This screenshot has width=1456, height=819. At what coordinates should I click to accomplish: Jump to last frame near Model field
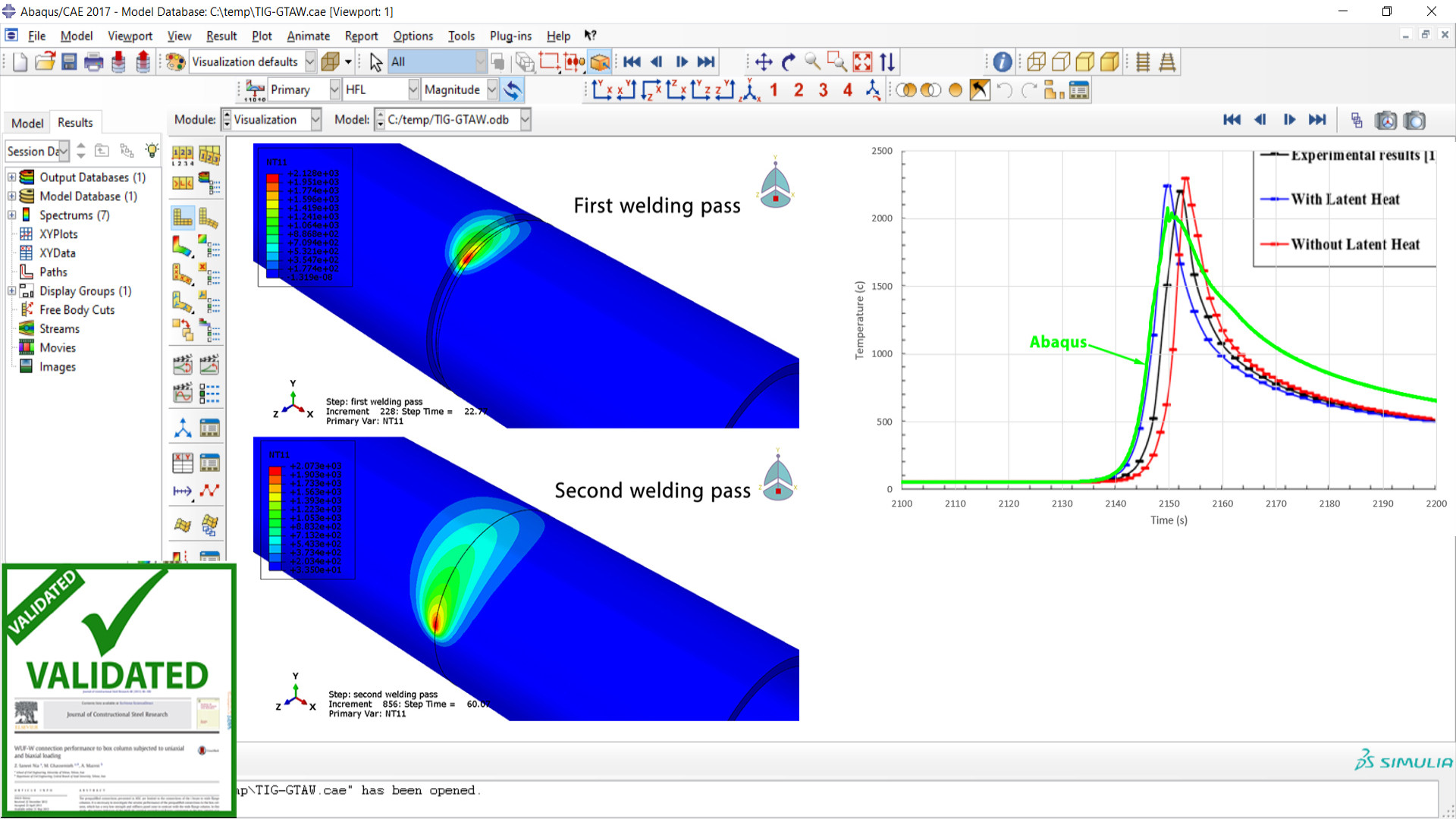pos(1317,120)
